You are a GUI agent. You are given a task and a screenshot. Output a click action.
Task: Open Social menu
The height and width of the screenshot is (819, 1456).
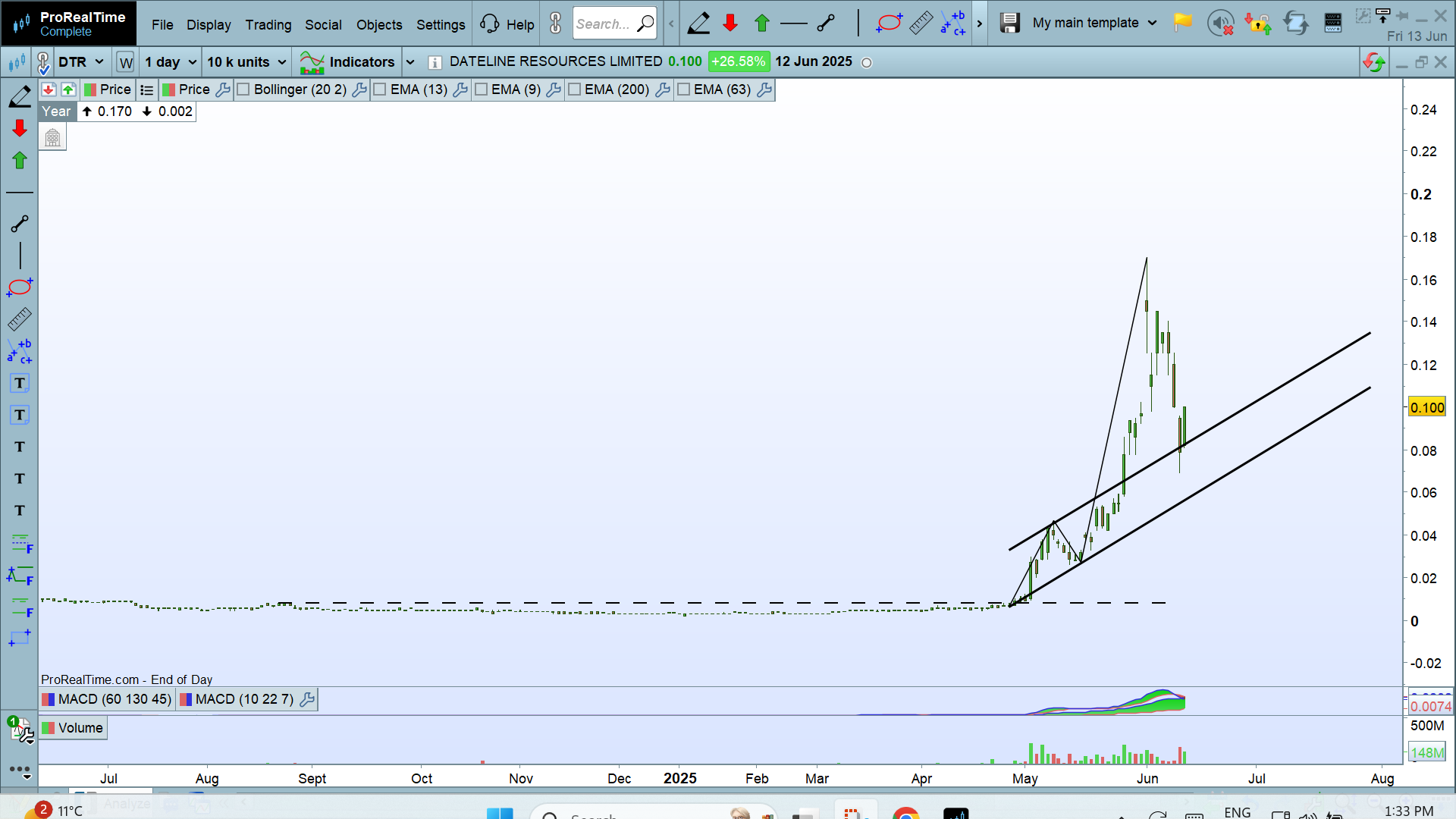pyautogui.click(x=323, y=24)
